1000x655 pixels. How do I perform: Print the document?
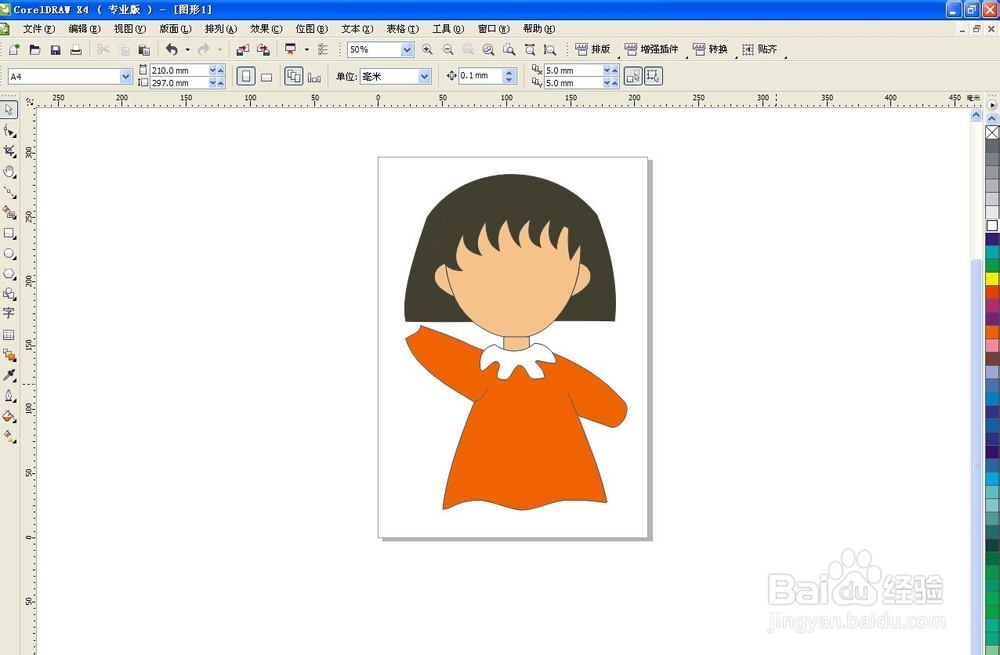click(76, 49)
